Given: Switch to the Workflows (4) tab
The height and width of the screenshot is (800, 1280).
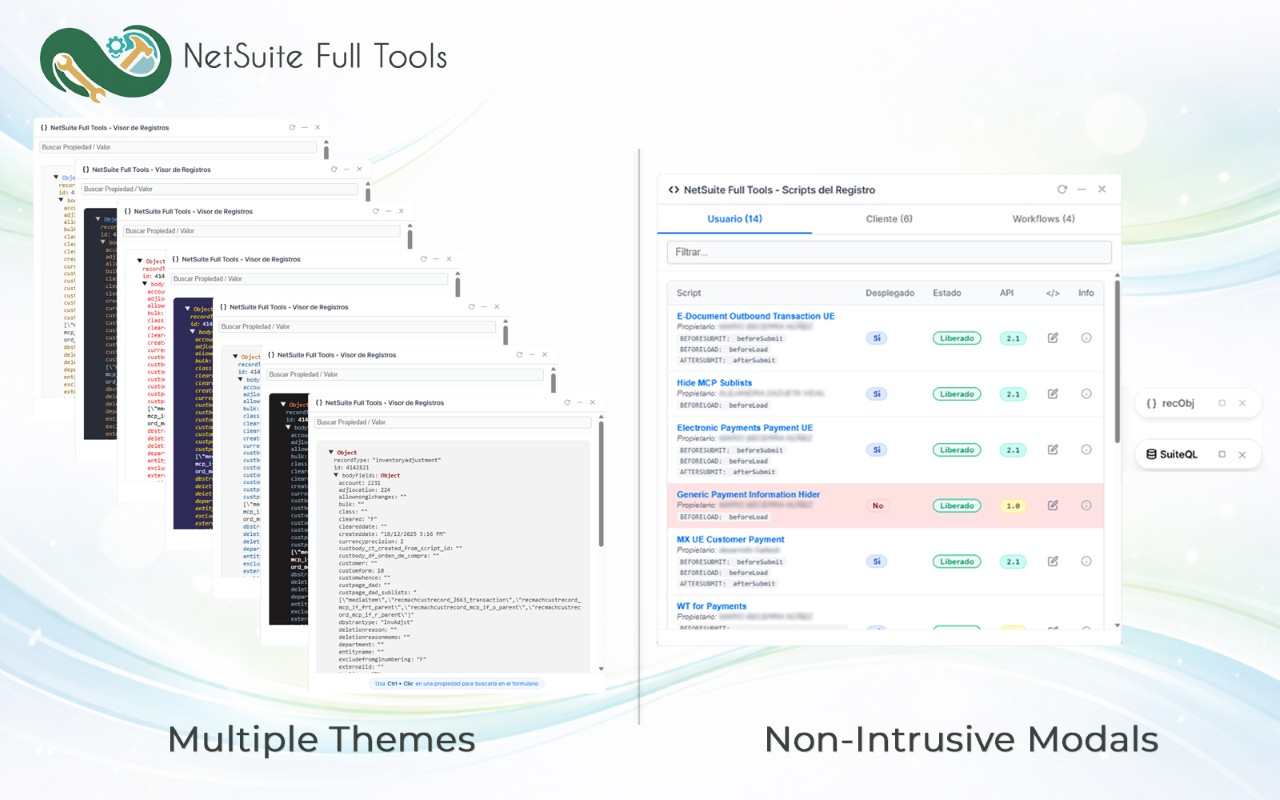Looking at the screenshot, I should (x=1043, y=218).
